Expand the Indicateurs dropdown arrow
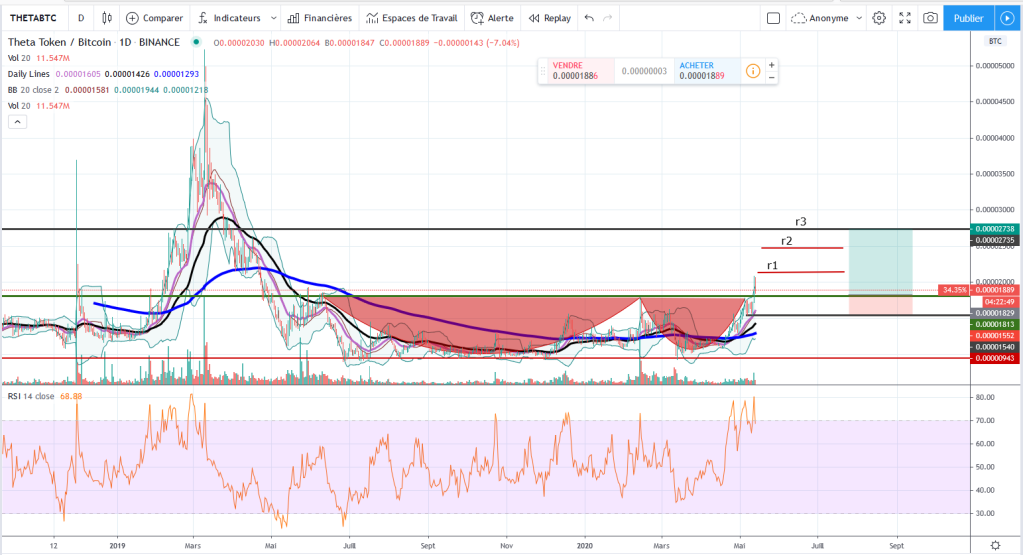This screenshot has height=555, width=1023. 273,18
